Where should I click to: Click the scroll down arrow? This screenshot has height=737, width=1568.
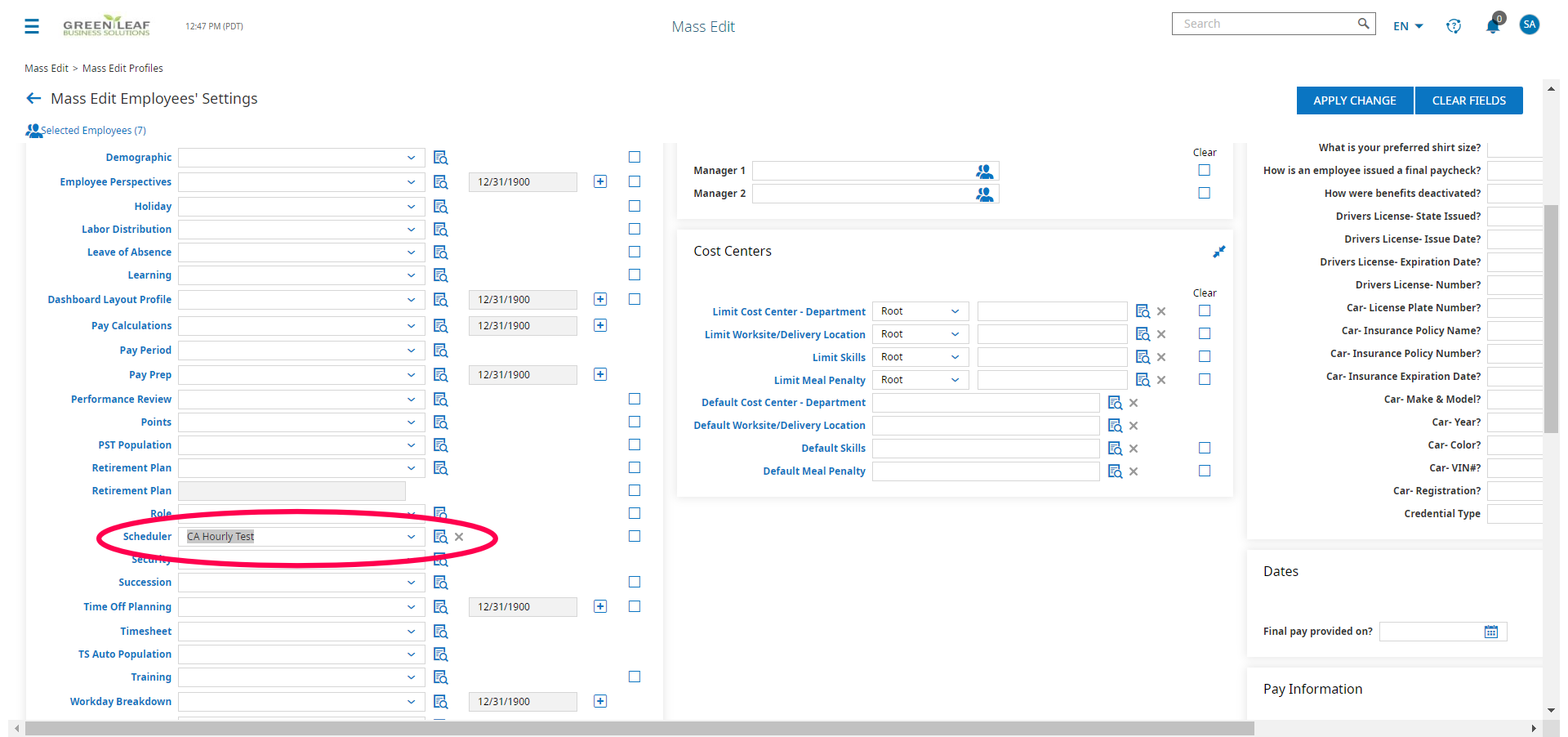click(1551, 711)
